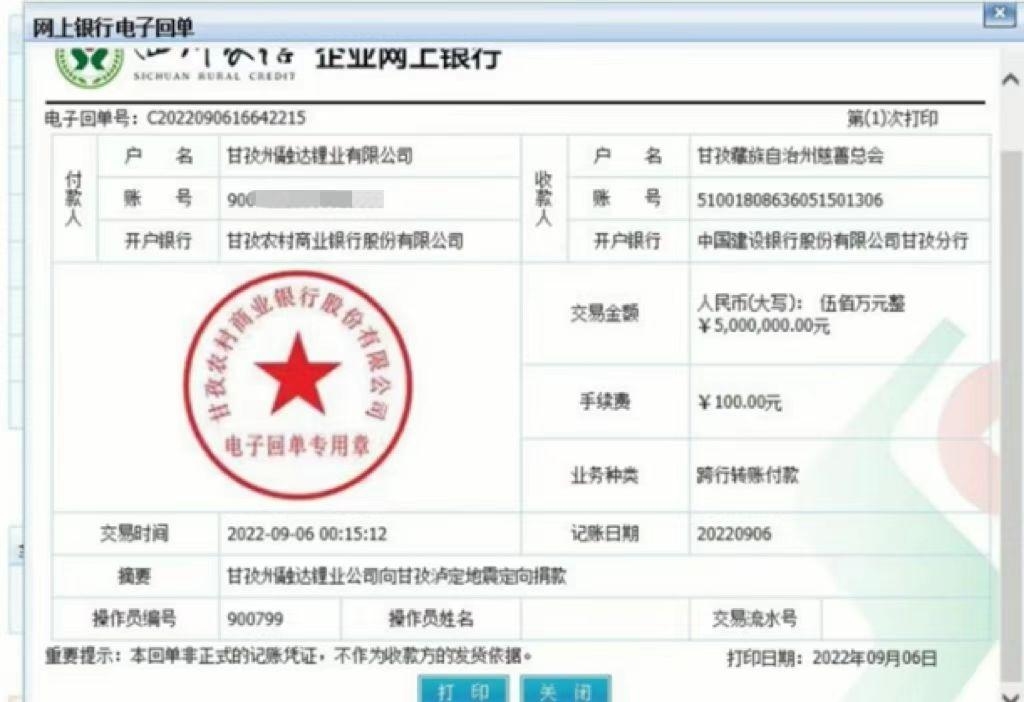Viewport: 1024px width, 702px height.
Task: Click the 电子回单专用章 red seal stamp
Action: pos(298,385)
